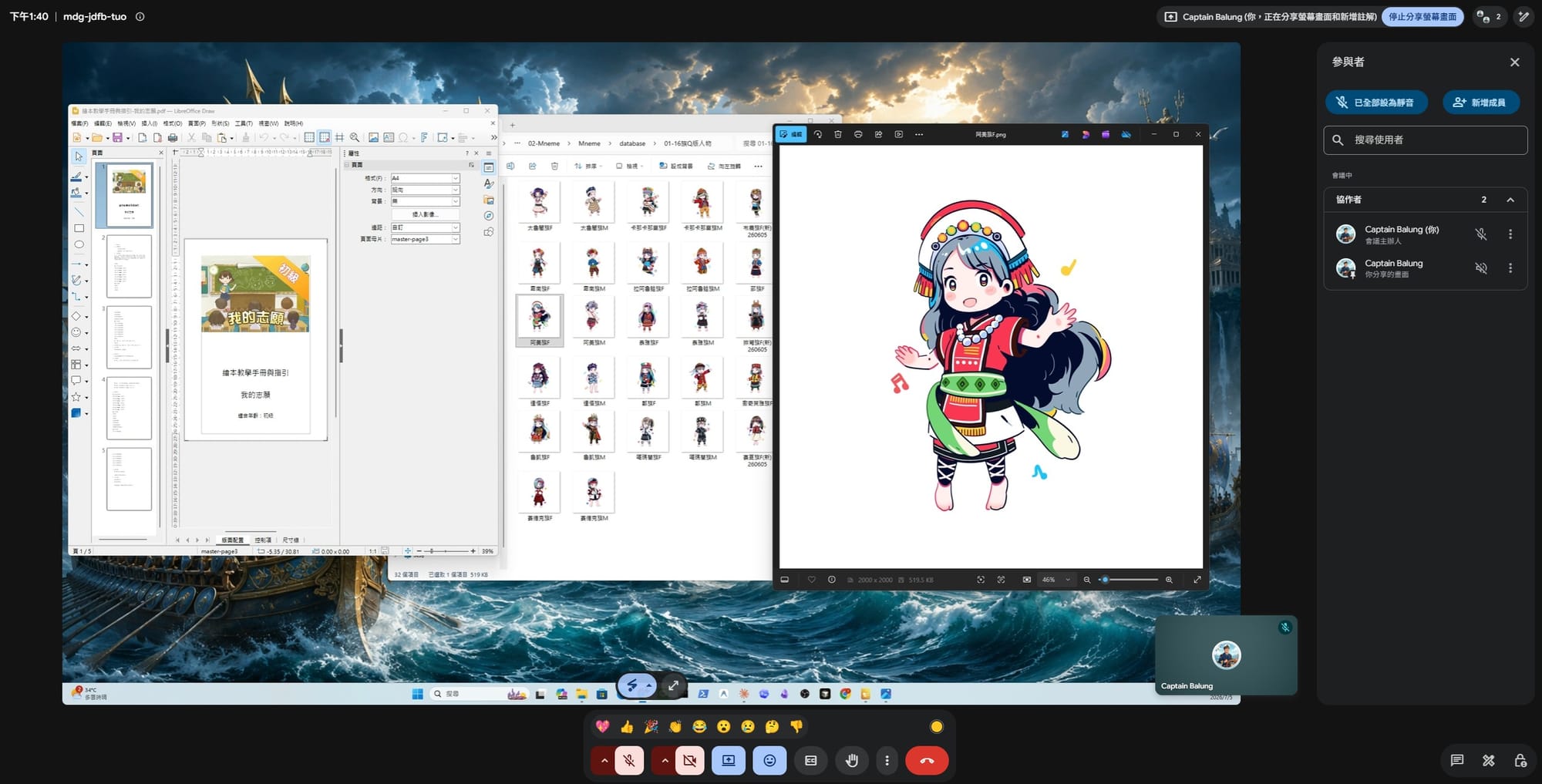Click the 已全部設為靜音 mute all button
Image resolution: width=1542 pixels, height=784 pixels.
(1376, 103)
